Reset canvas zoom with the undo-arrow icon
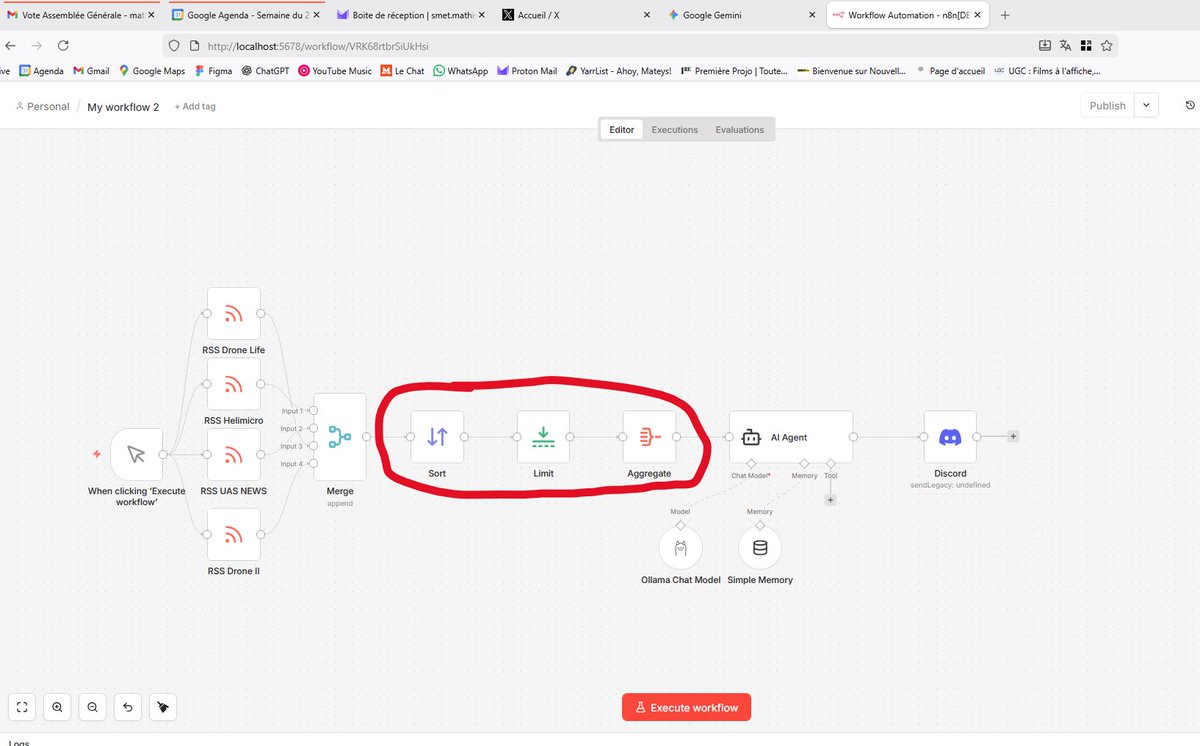 pyautogui.click(x=128, y=707)
